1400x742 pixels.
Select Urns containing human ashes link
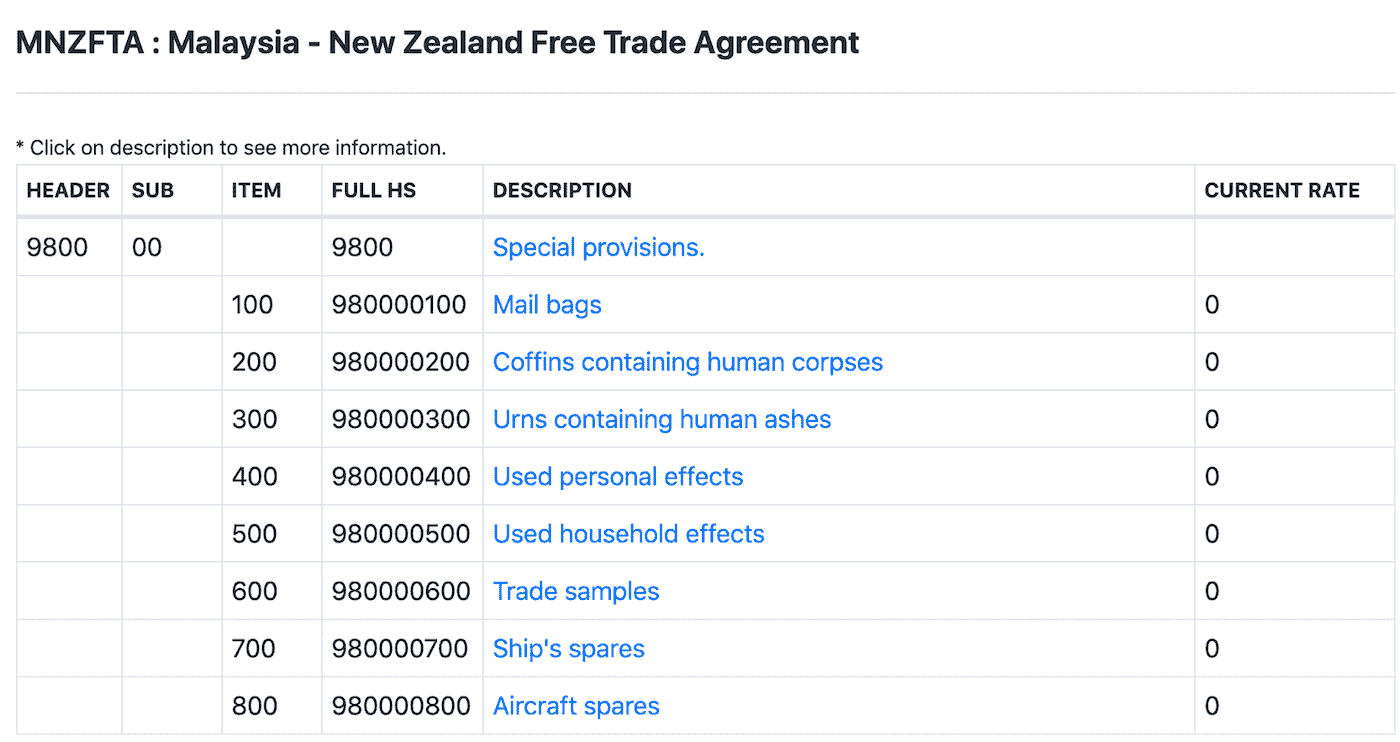coord(661,419)
